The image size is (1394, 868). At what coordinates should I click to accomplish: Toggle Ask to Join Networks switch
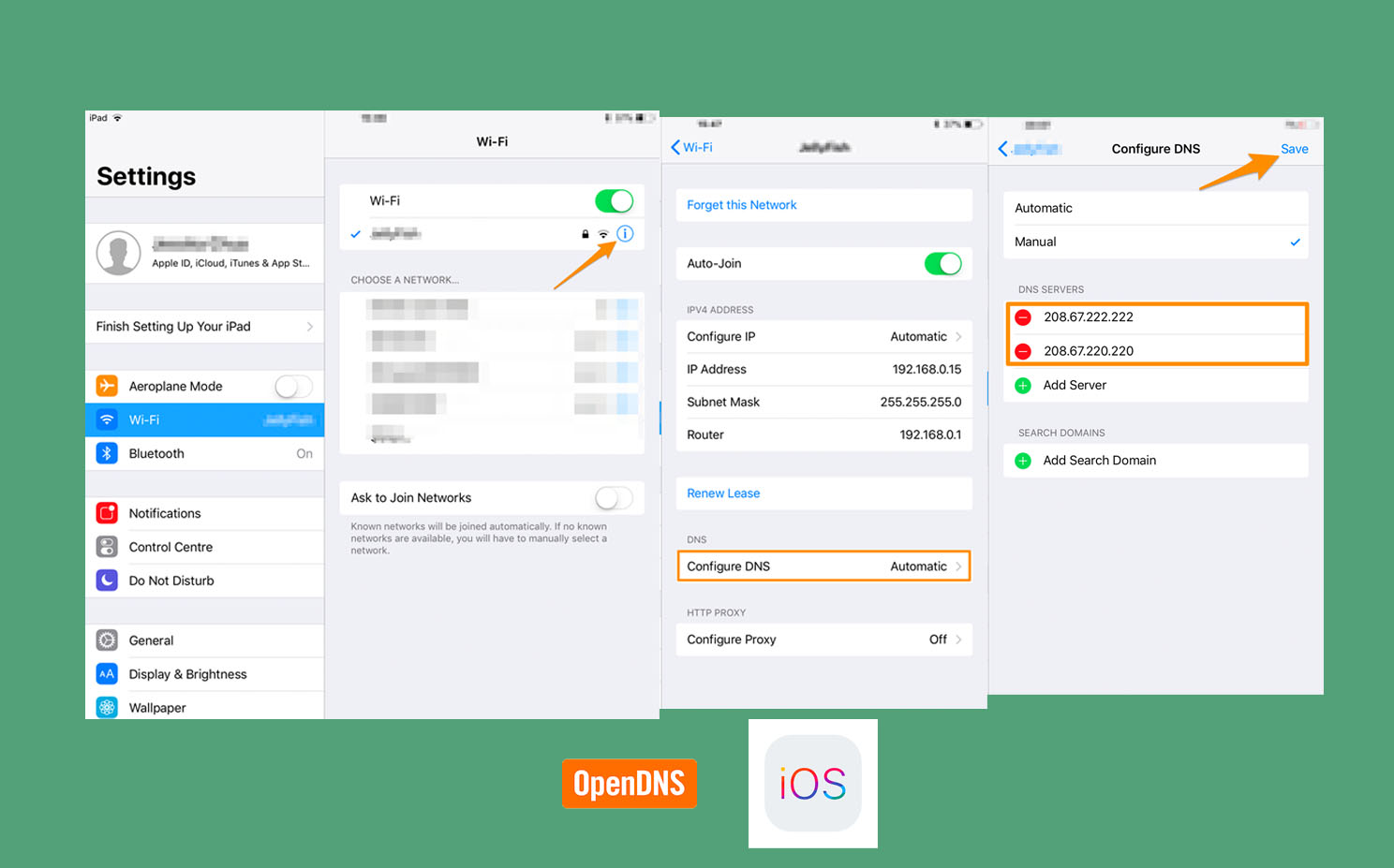click(x=614, y=498)
